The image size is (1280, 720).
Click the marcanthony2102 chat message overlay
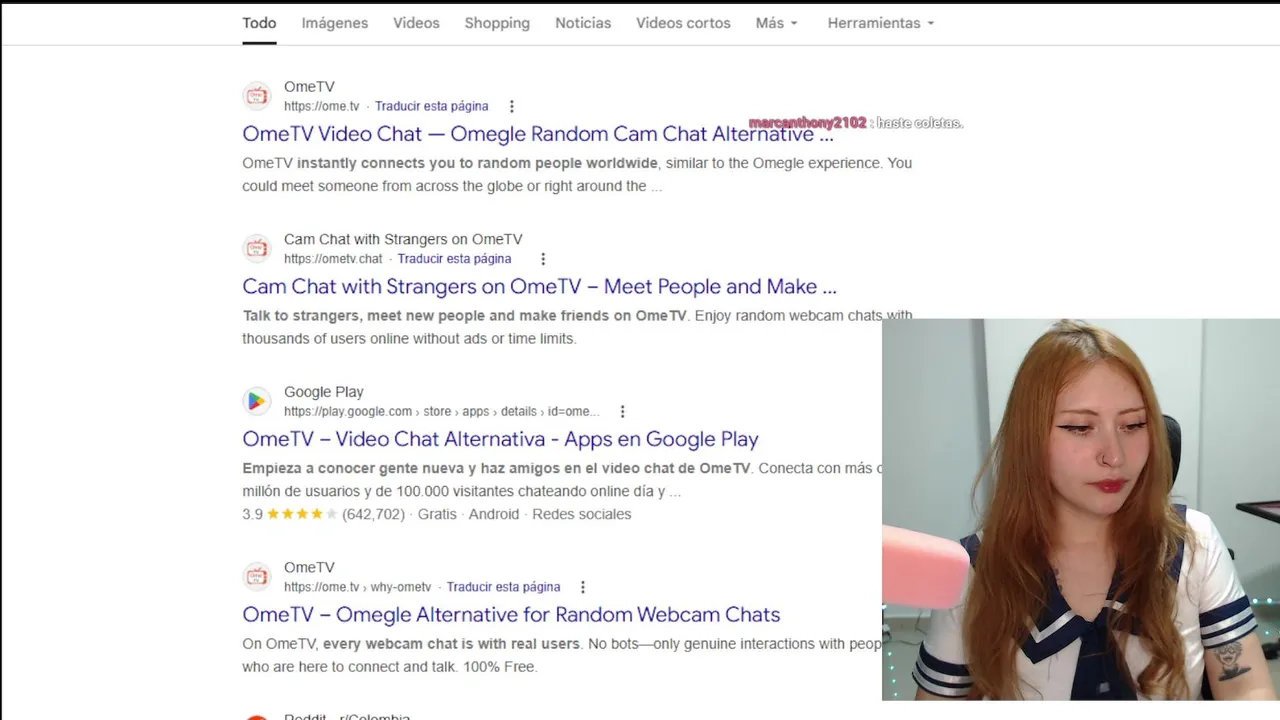tap(855, 123)
